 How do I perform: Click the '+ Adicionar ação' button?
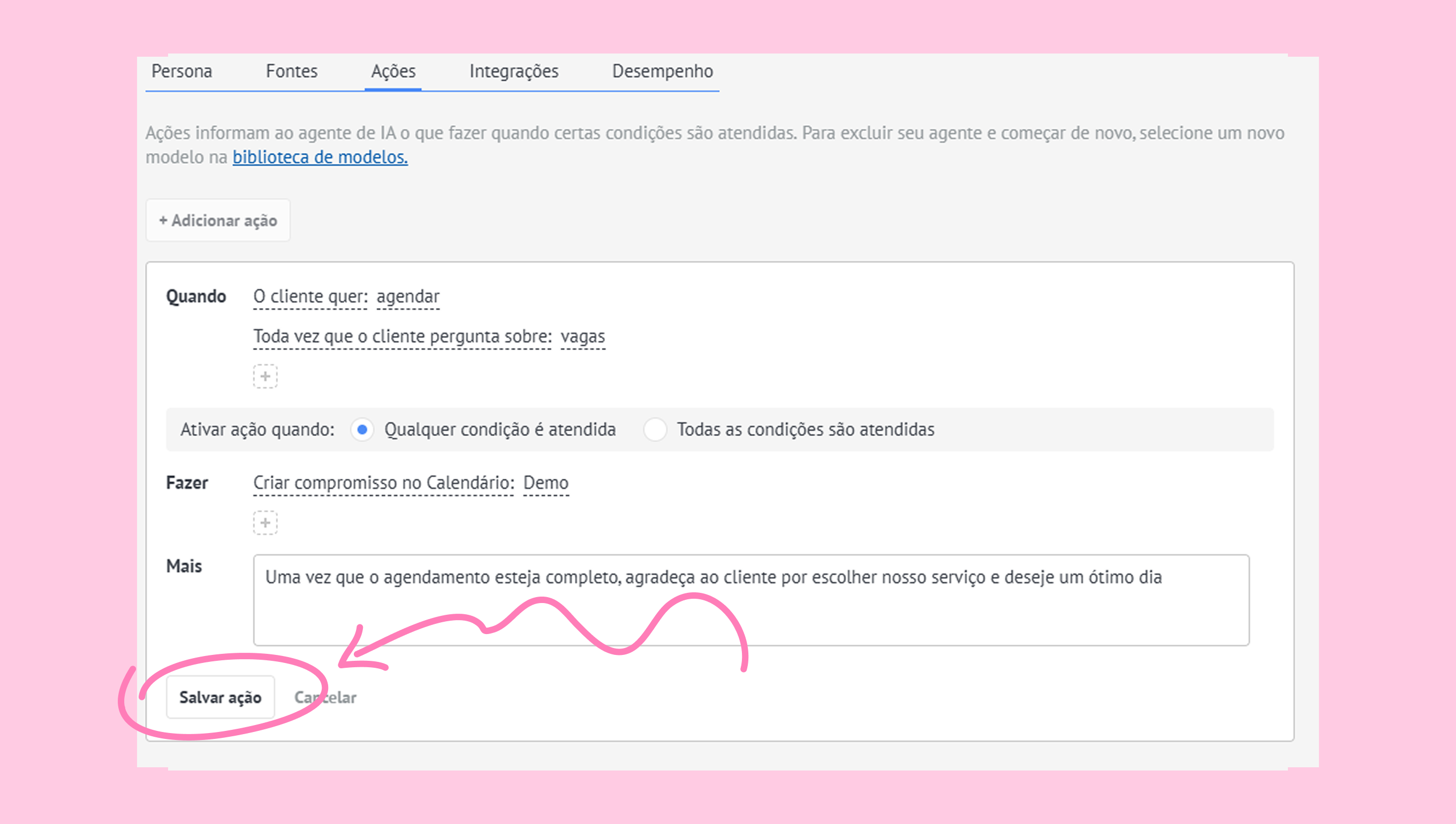(x=218, y=220)
